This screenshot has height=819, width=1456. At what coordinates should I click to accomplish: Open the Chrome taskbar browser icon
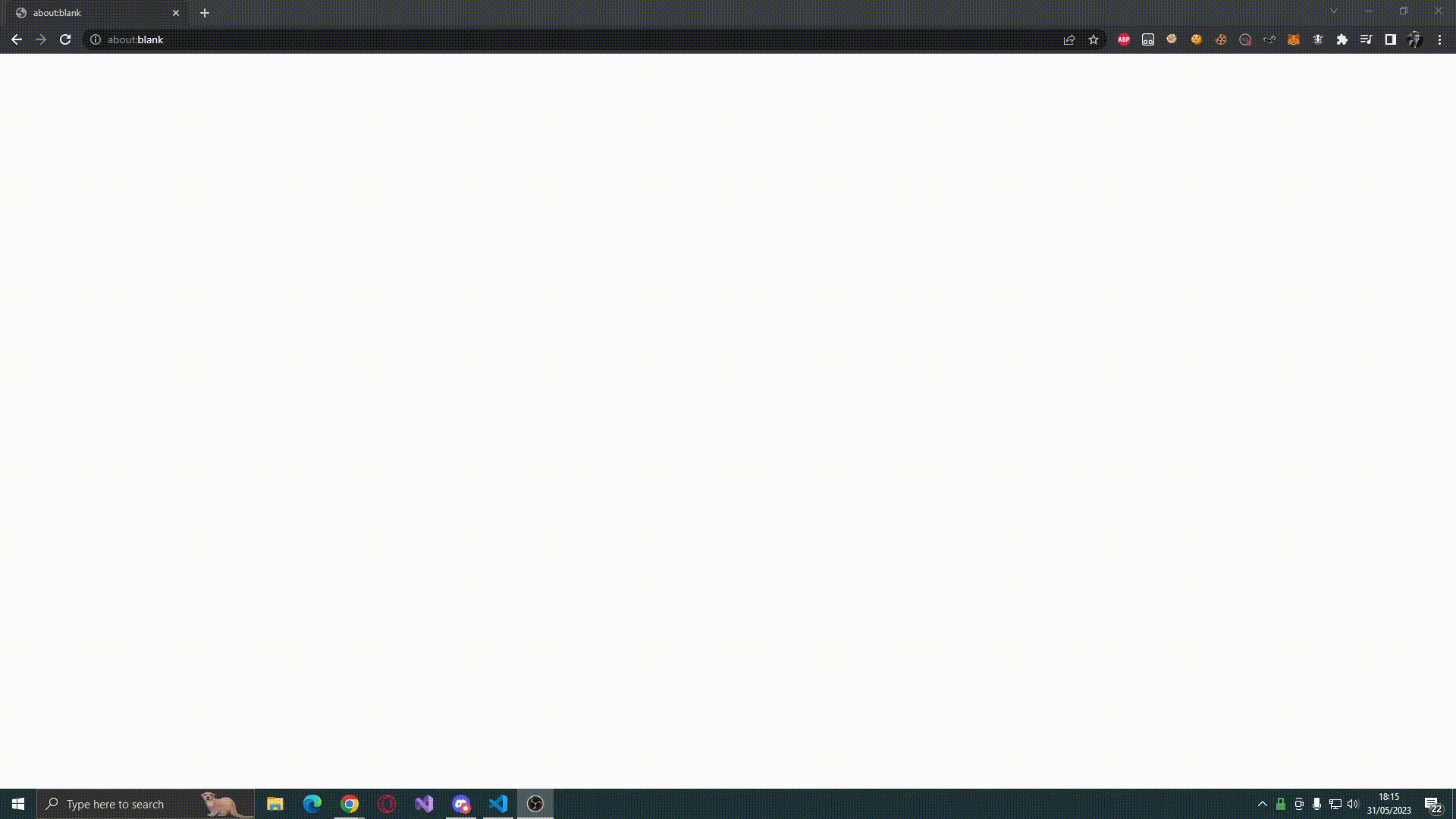(349, 803)
